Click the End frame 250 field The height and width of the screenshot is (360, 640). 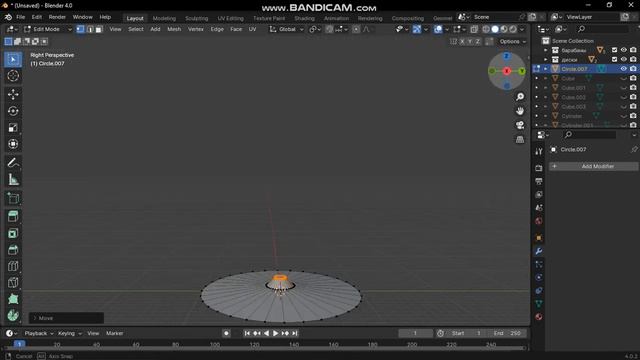[x=508, y=333]
